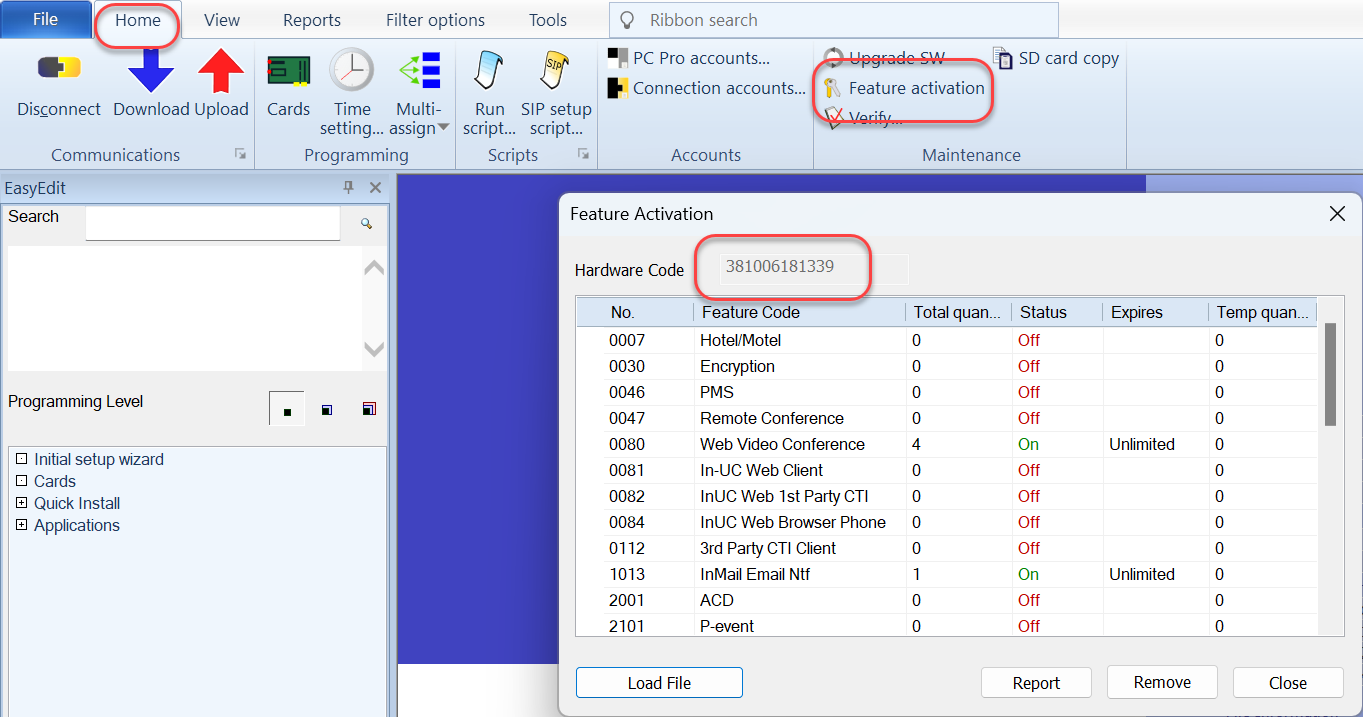This screenshot has width=1363, height=717.
Task: Switch to the Filter options tab
Action: click(435, 20)
